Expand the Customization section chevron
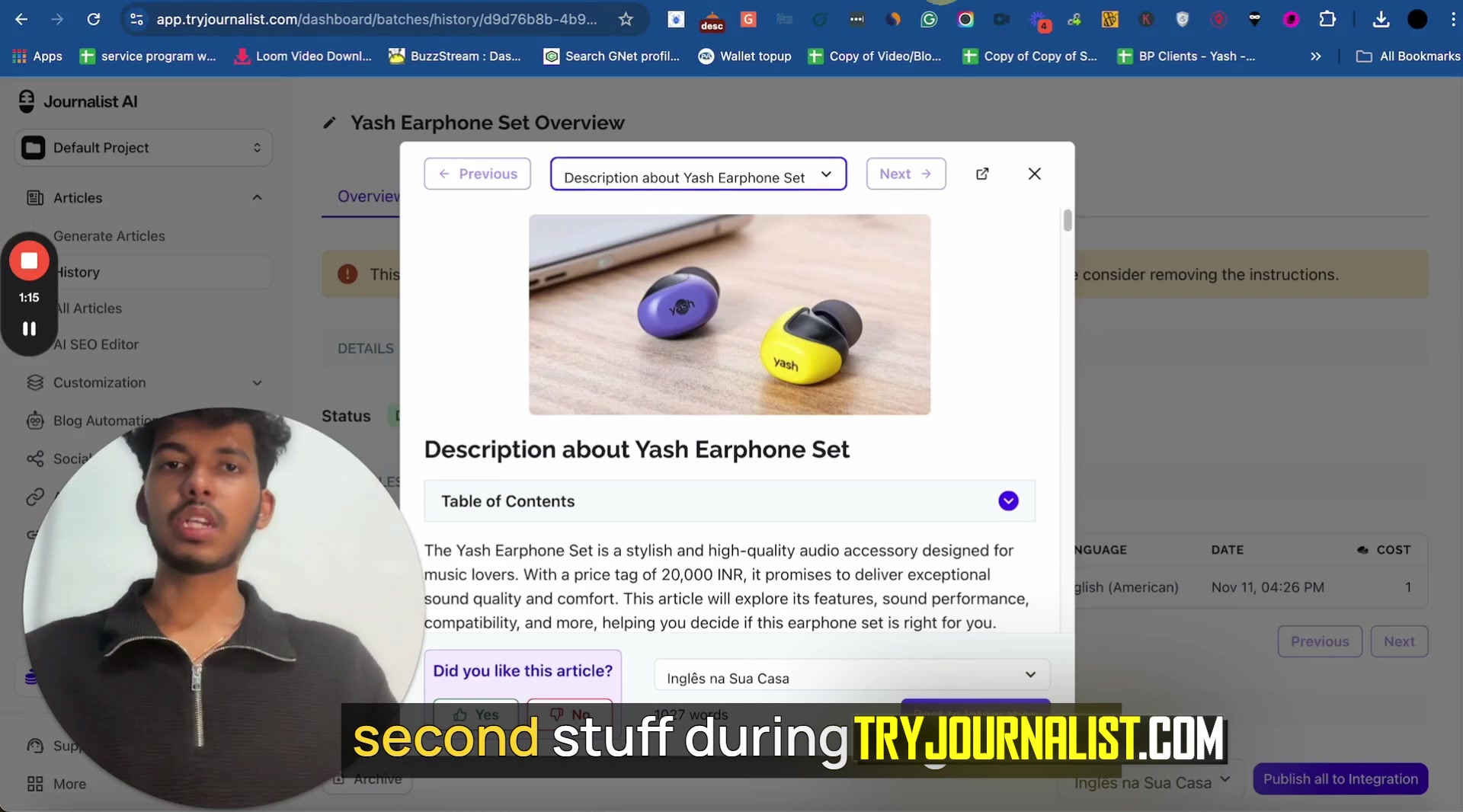Screen dimensions: 1463x812 click(257, 382)
